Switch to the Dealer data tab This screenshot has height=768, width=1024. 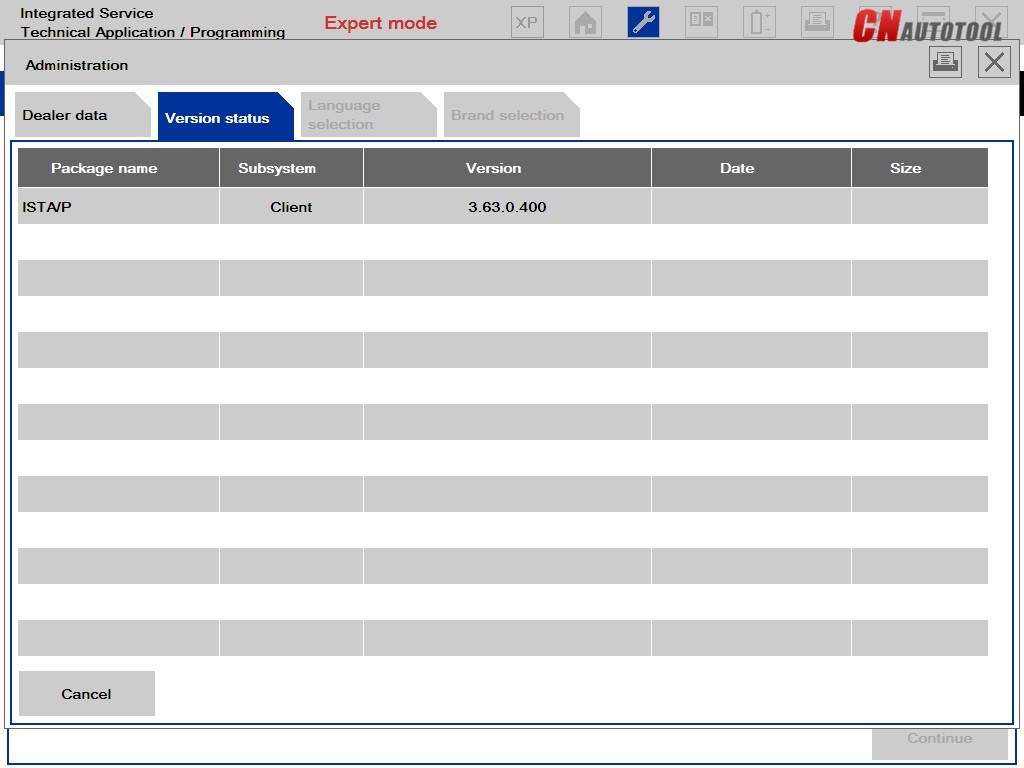pos(83,115)
